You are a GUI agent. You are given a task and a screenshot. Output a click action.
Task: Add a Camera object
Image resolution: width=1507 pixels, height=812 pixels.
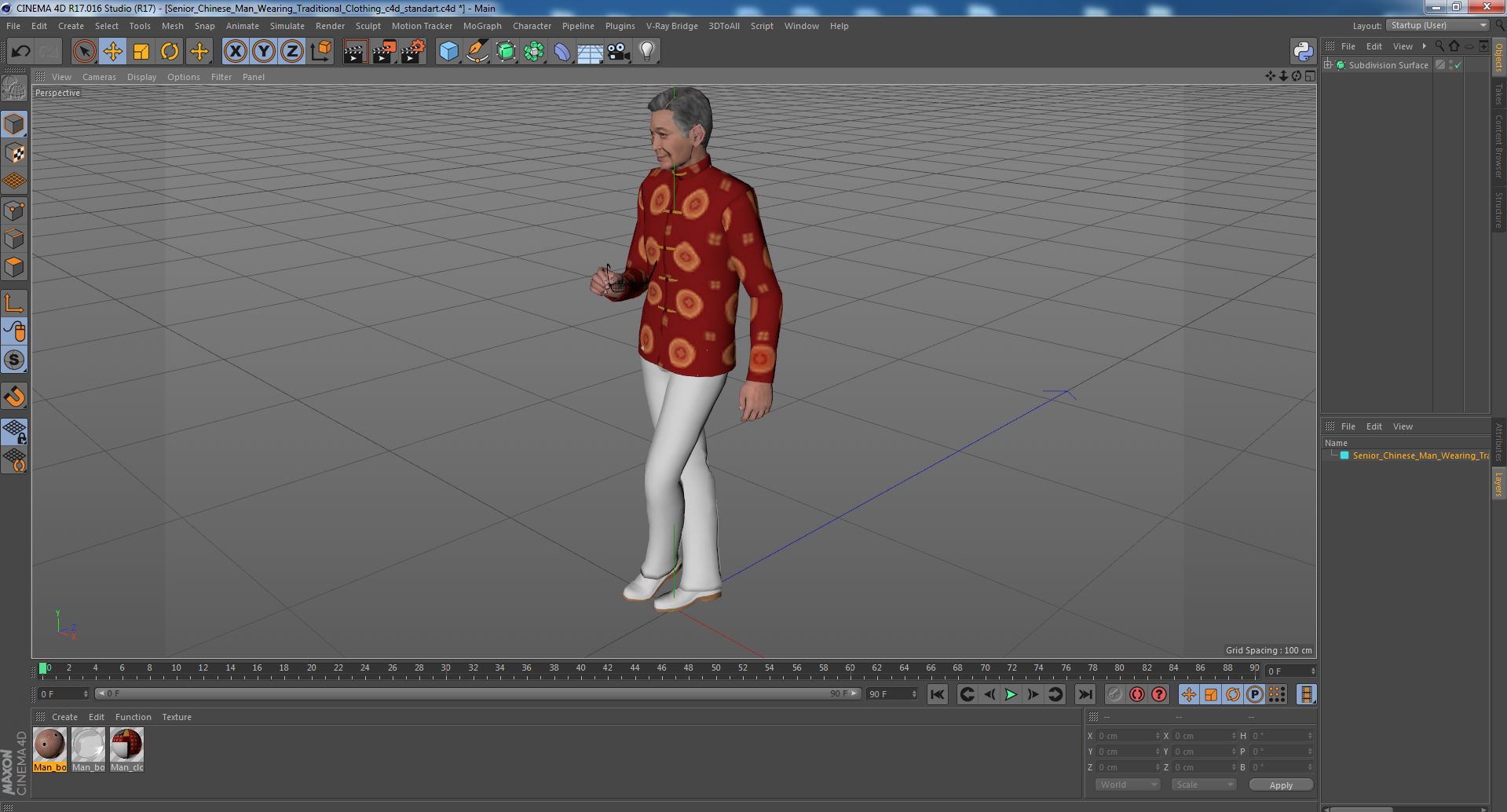tap(618, 52)
